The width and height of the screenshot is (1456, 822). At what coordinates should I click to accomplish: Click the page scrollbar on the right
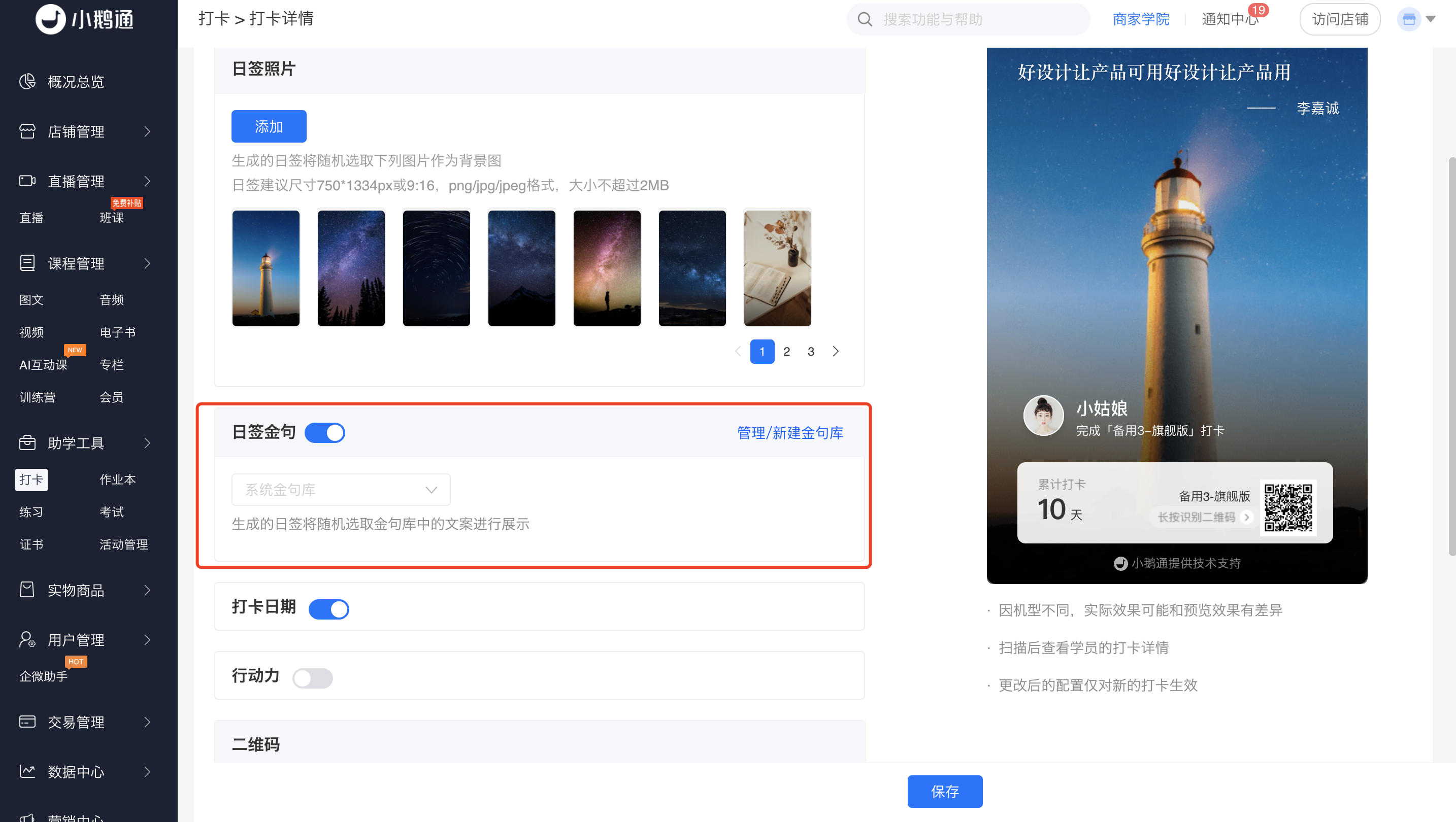(1451, 356)
